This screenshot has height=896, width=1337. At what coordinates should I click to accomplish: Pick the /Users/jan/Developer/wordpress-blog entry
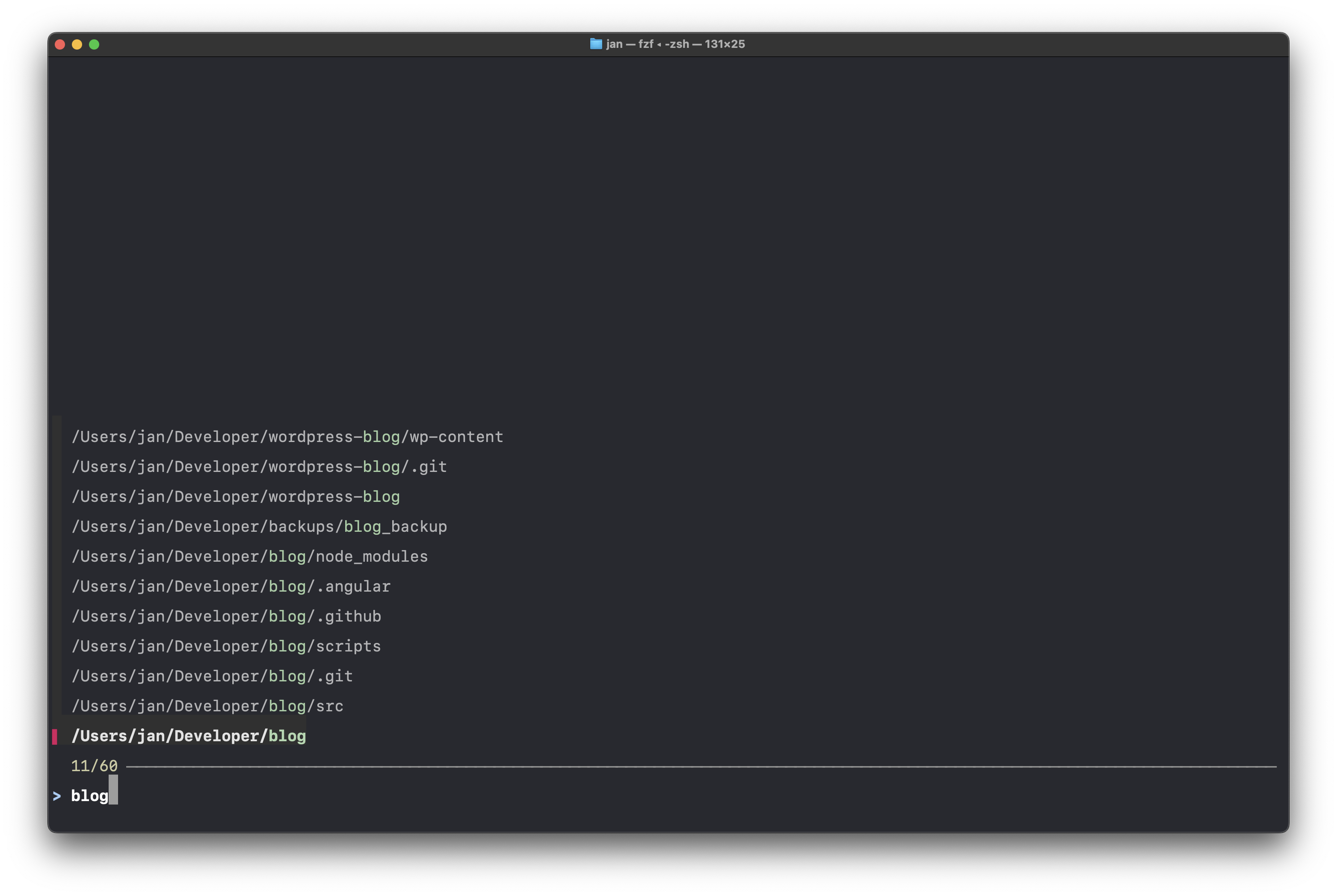(236, 497)
